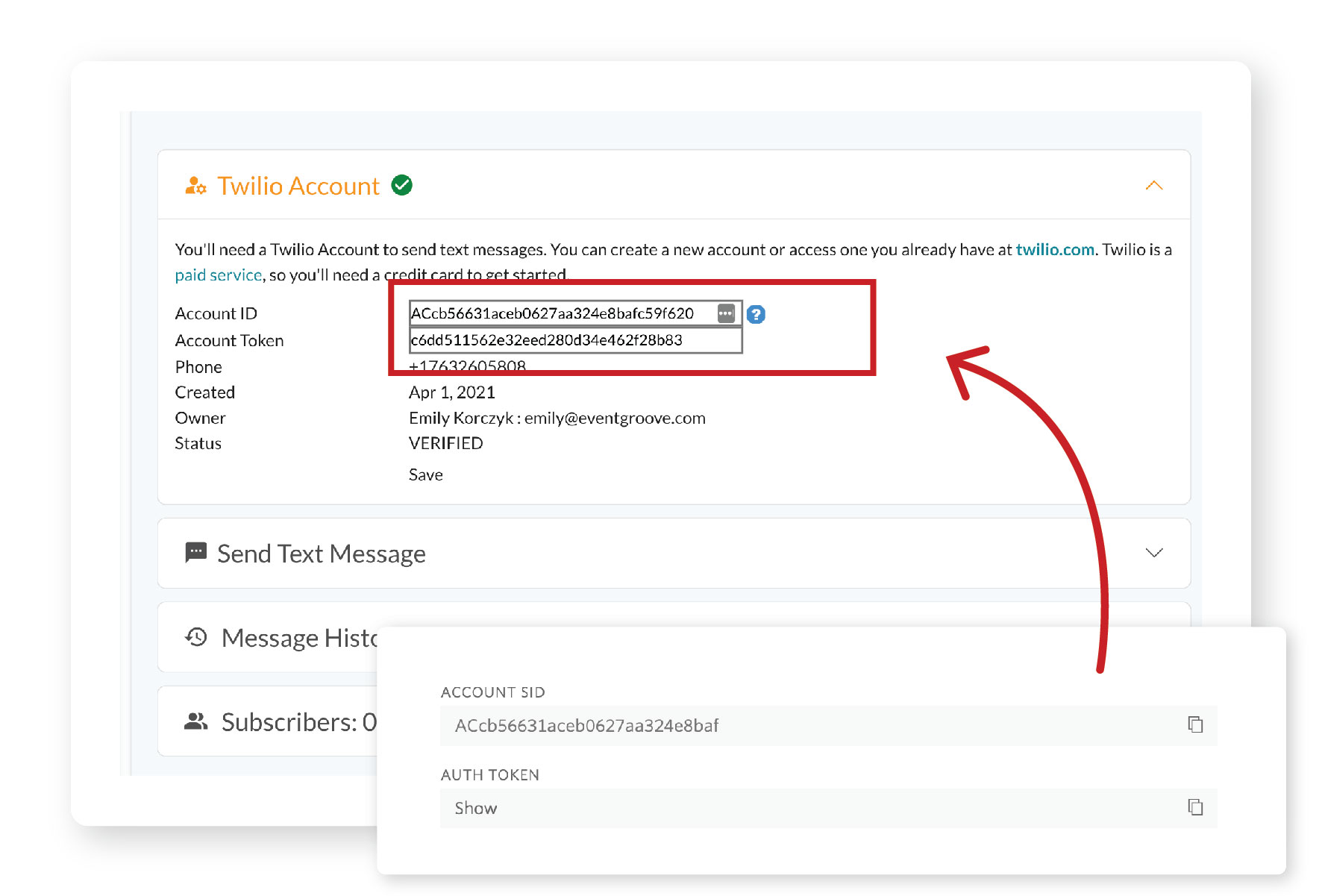Click Show to reveal Auth Token
Image resolution: width=1322 pixels, height=896 pixels.
click(x=476, y=808)
